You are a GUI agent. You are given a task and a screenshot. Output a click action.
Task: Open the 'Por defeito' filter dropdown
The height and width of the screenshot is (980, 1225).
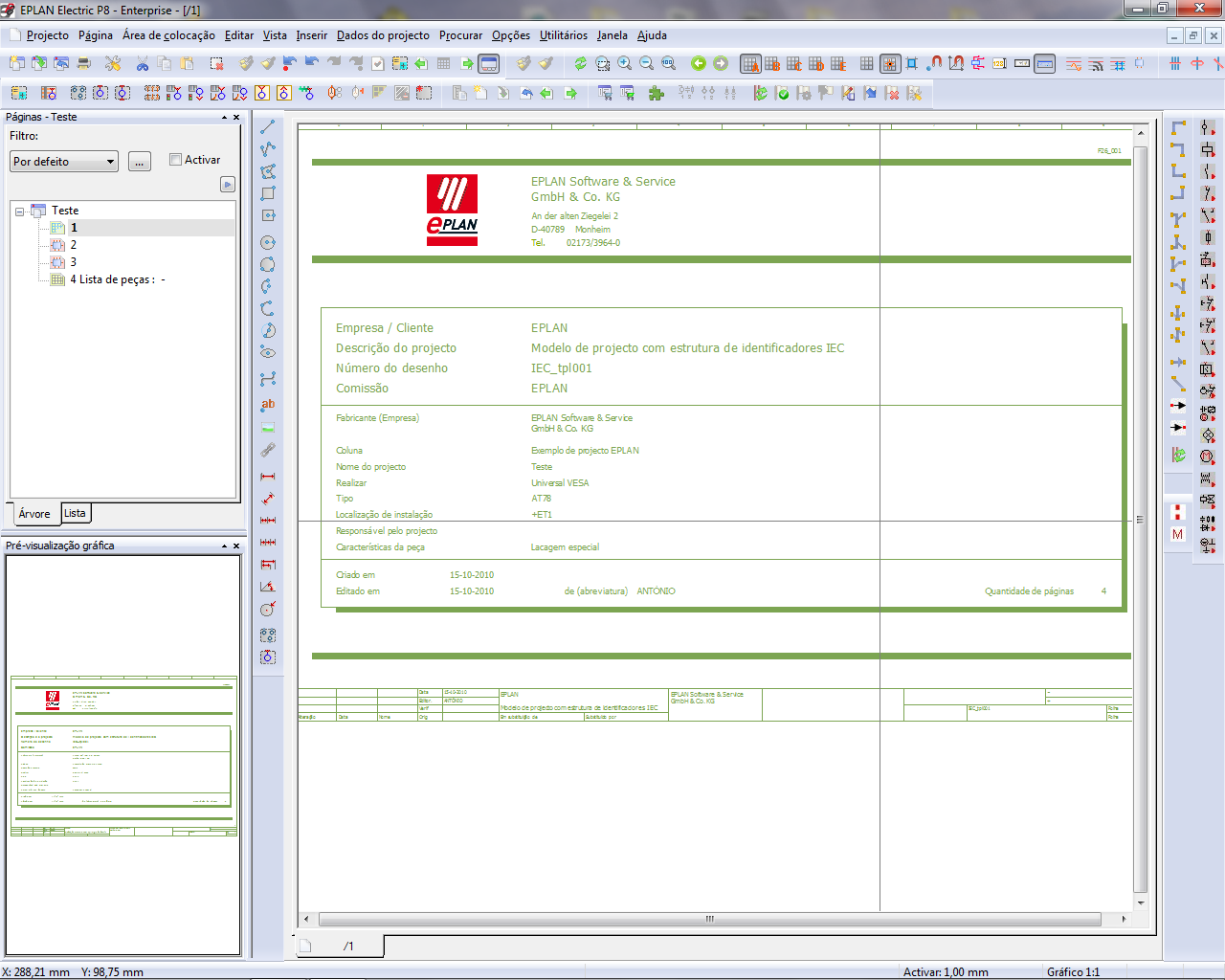[64, 161]
